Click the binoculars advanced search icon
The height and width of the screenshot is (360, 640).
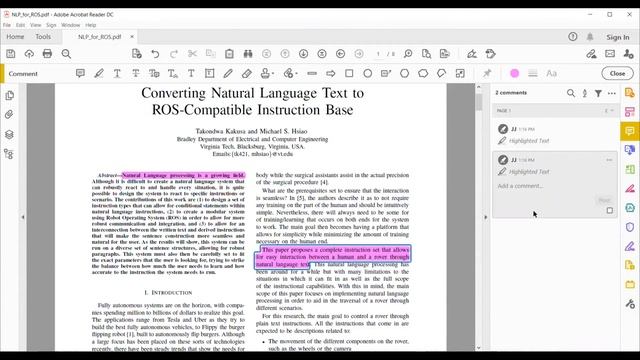pyautogui.click(x=248, y=54)
